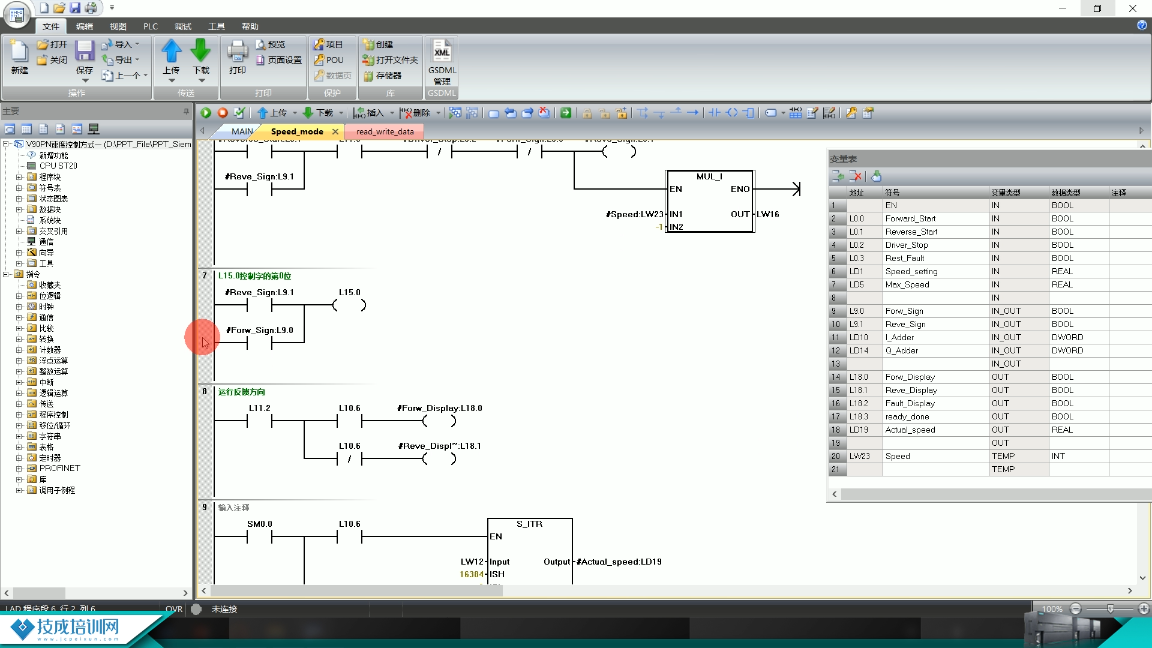Click the green Run PLC icon

(206, 113)
